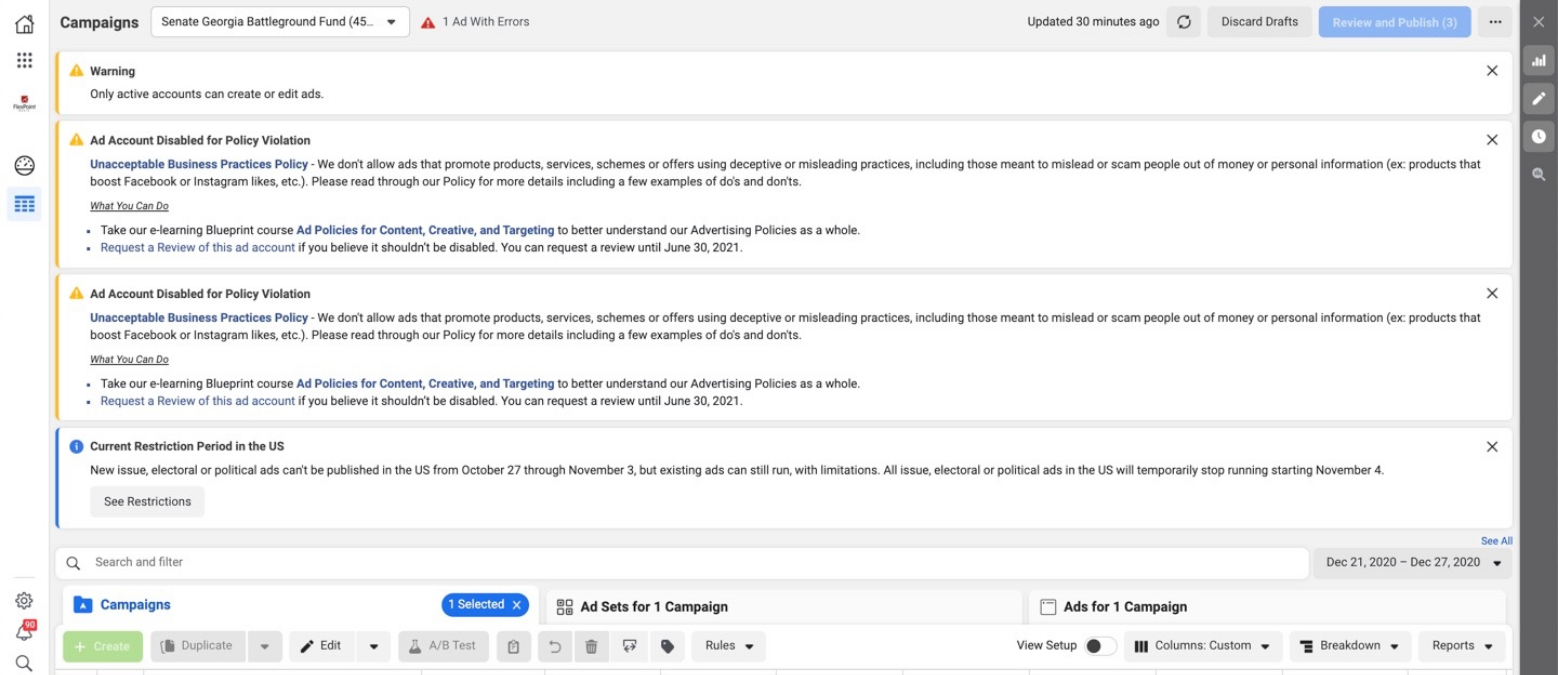The image size is (1558, 675).
Task: Click the Edit button in toolbar
Action: pos(322,646)
